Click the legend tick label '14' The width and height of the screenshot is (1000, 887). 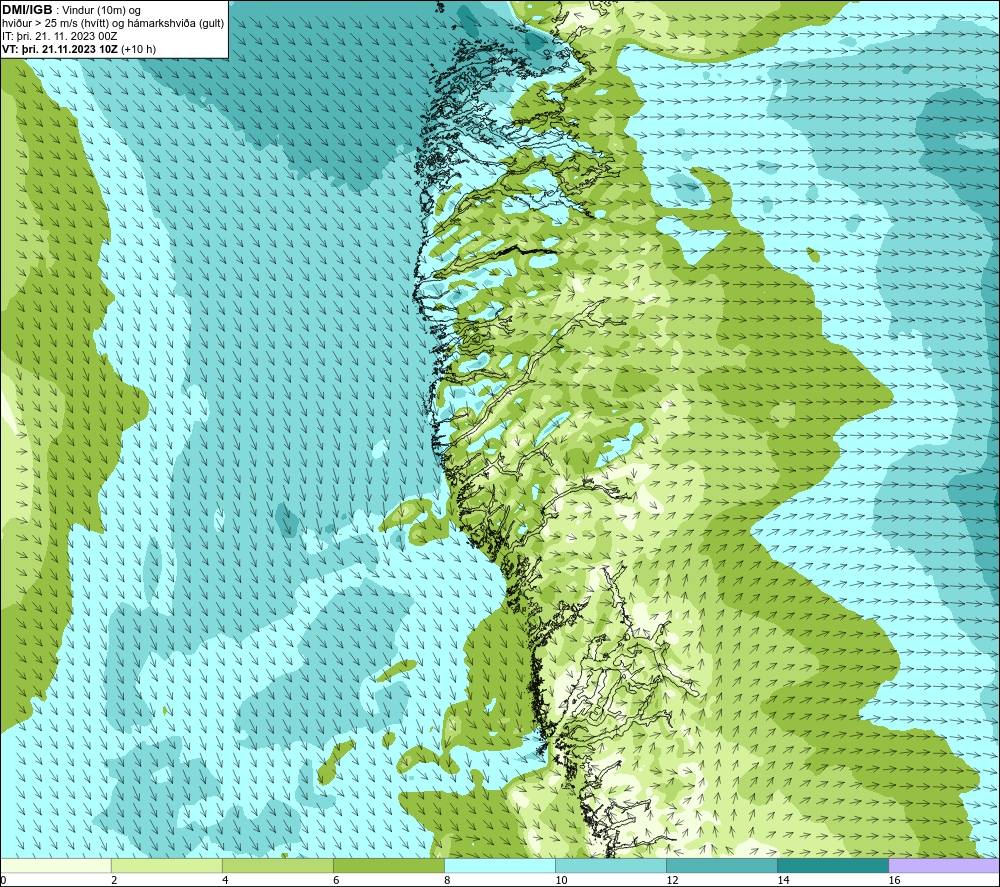783,881
